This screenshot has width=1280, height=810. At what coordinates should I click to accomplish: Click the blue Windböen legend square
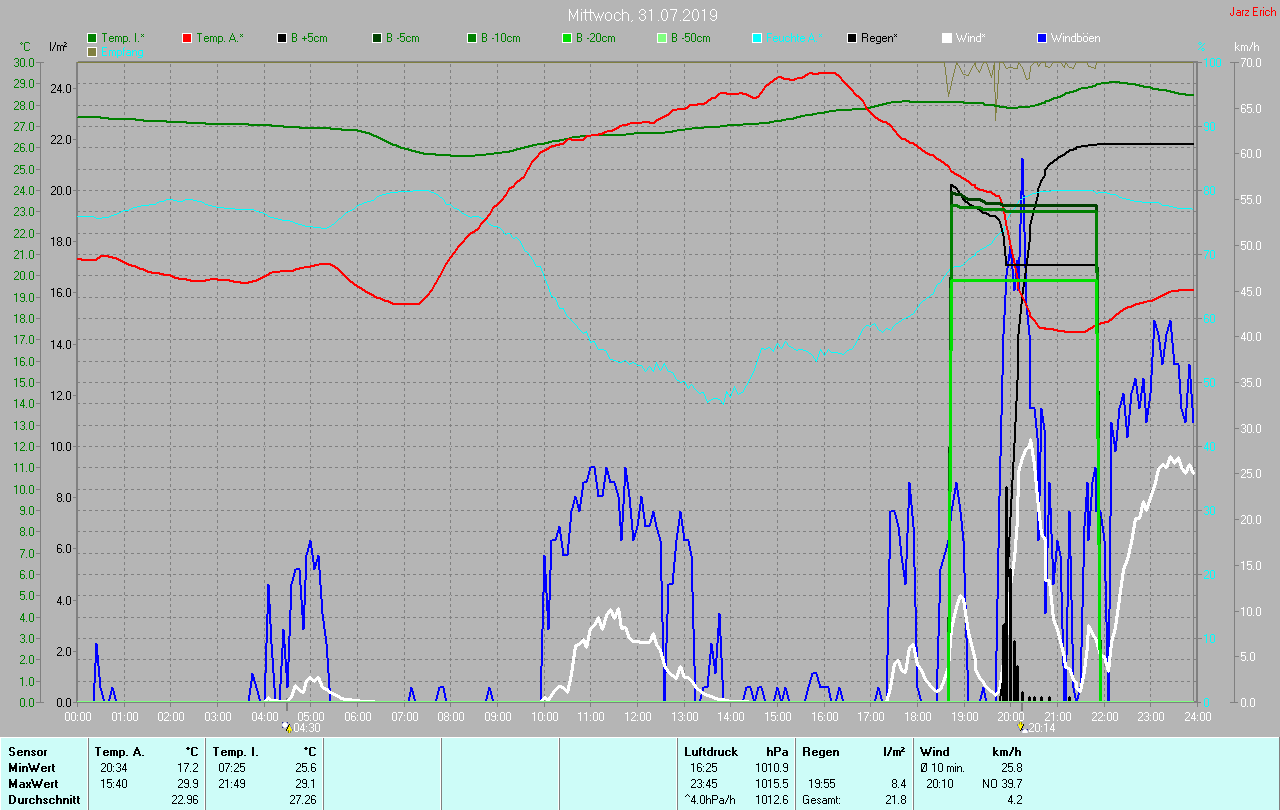coord(1042,38)
